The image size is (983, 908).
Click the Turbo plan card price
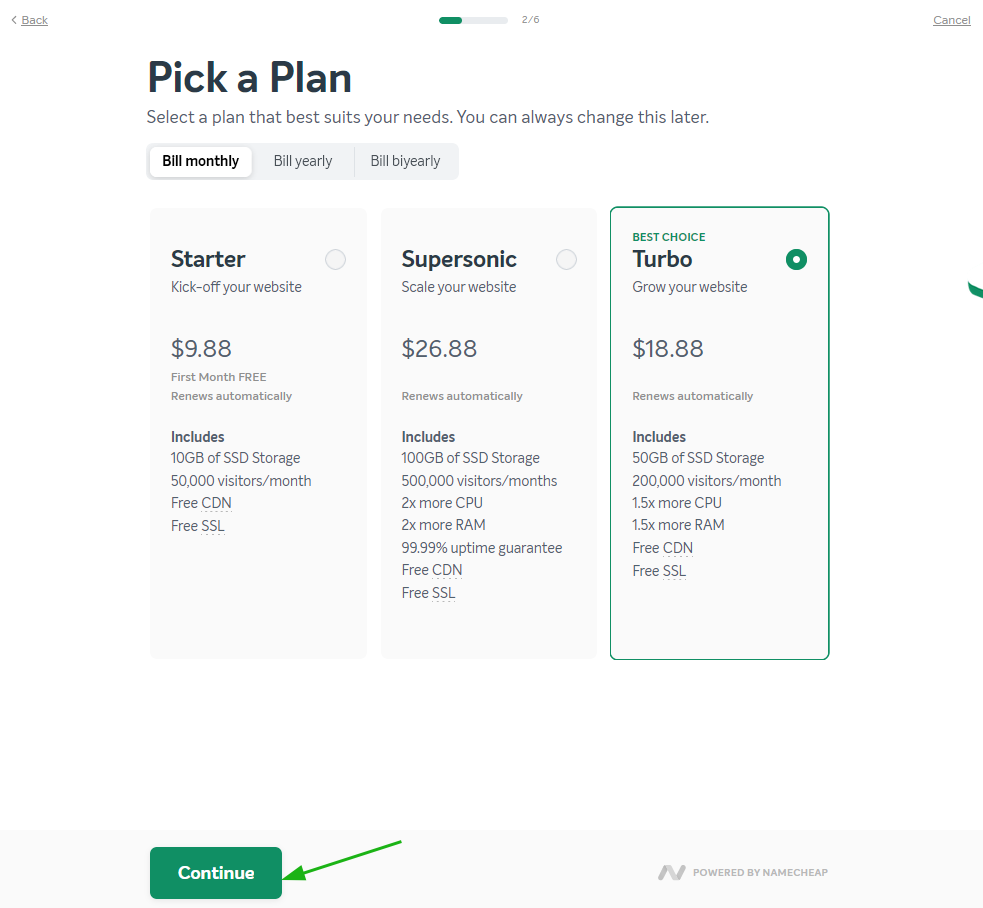668,349
